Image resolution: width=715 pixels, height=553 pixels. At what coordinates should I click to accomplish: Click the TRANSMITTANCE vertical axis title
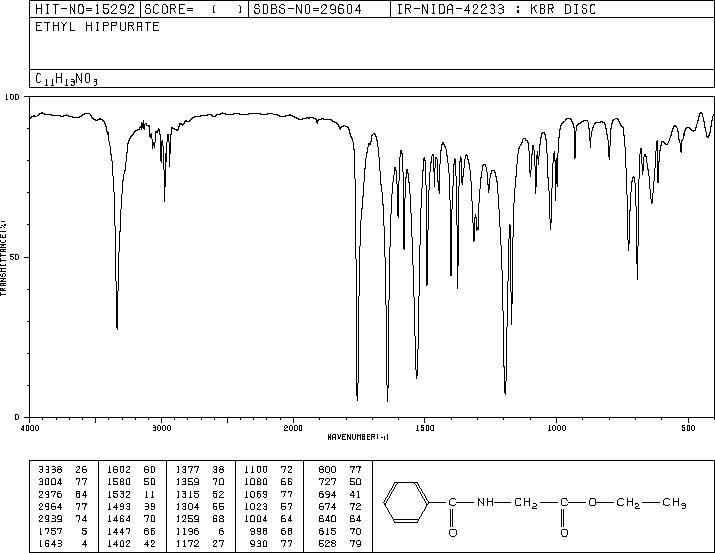(x=3, y=258)
